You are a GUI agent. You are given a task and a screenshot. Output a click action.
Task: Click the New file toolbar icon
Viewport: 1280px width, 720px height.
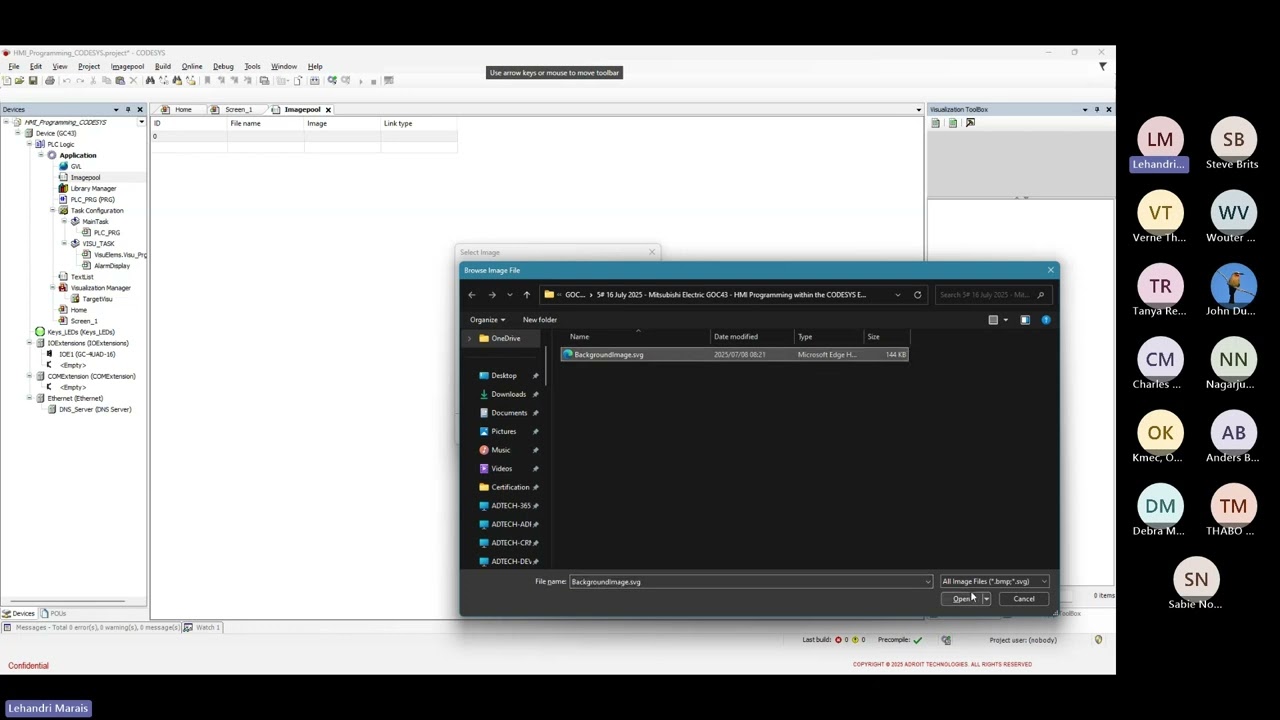tap(7, 81)
